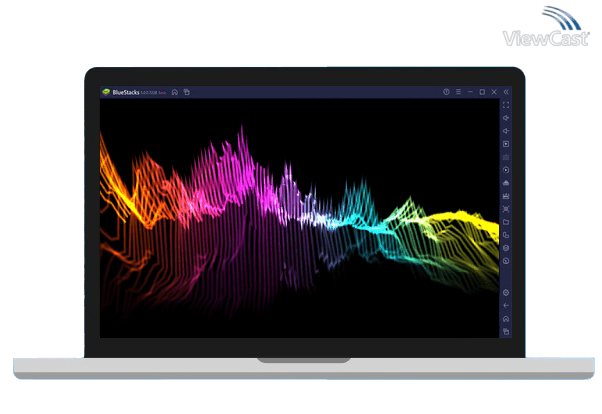This screenshot has height=414, width=602.
Task: Click the round icon above the sidebar gap
Action: click(506, 261)
